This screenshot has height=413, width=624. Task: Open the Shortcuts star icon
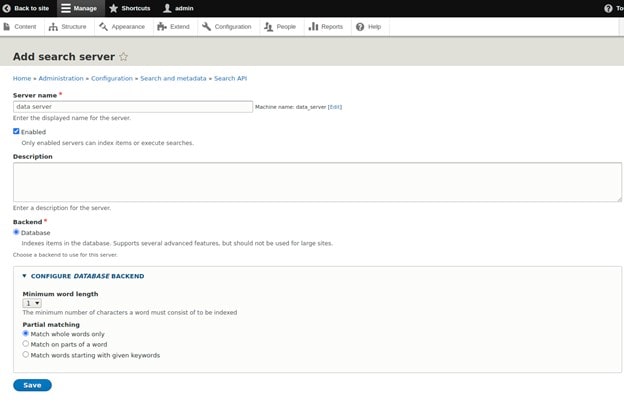pos(113,8)
